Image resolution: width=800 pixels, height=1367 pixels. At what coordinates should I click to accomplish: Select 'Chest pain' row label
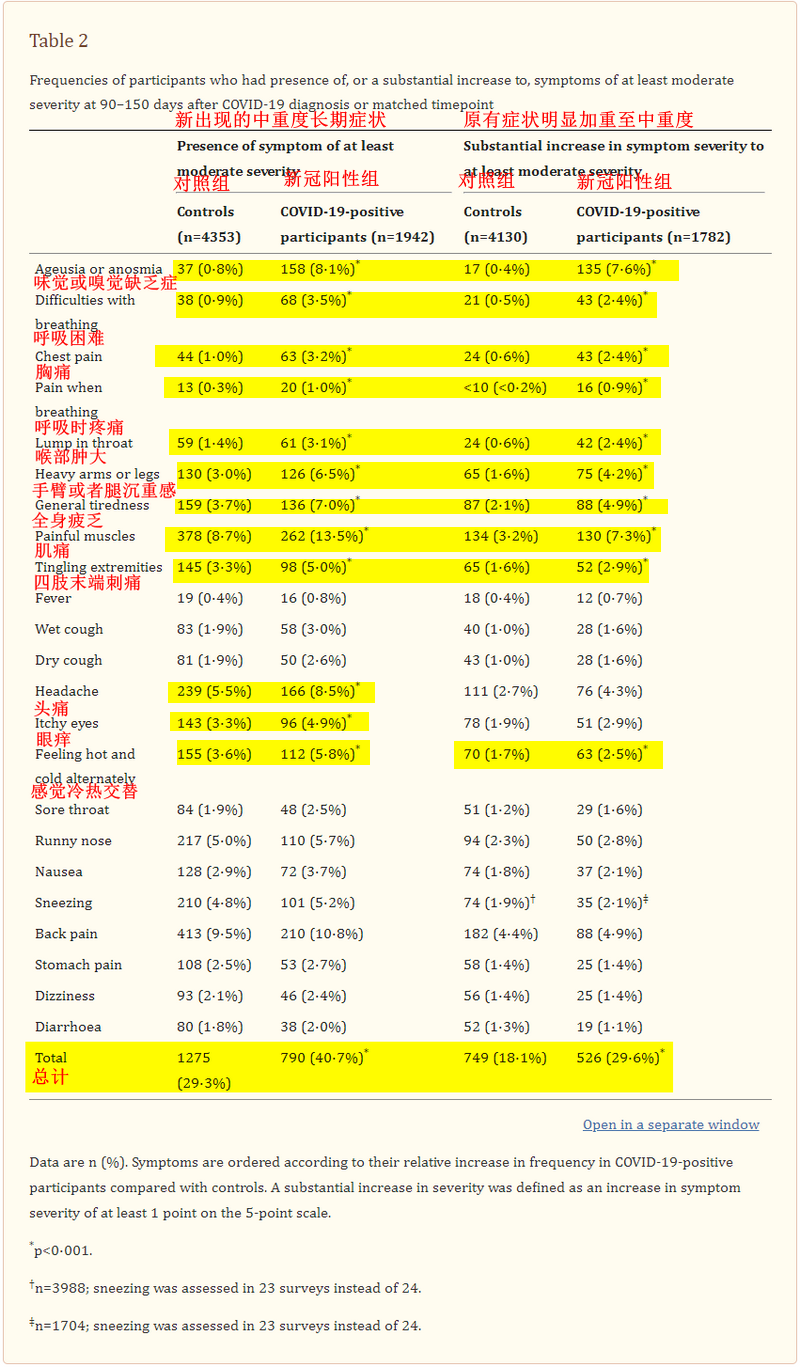click(69, 357)
